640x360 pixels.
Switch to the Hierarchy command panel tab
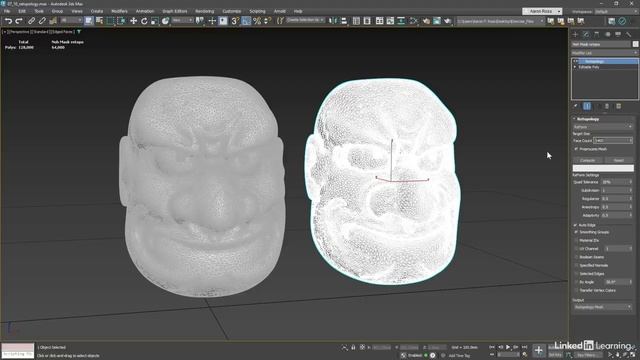(596, 34)
